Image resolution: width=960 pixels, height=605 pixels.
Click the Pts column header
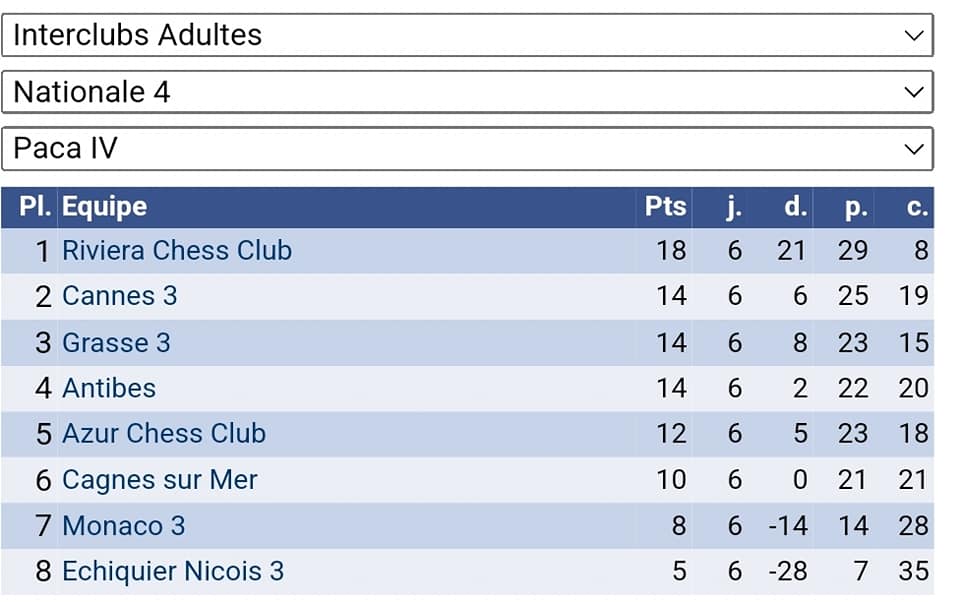pos(666,207)
